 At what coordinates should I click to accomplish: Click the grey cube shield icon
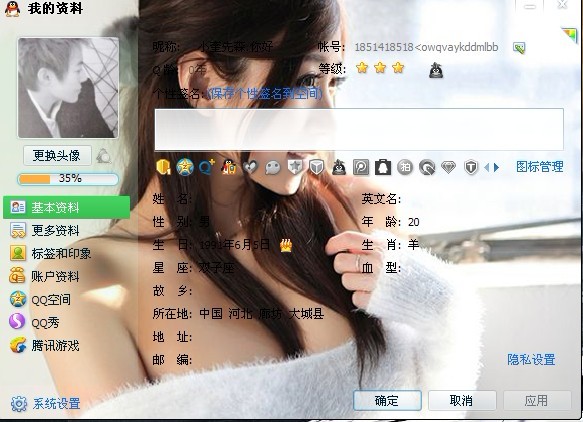[317, 167]
